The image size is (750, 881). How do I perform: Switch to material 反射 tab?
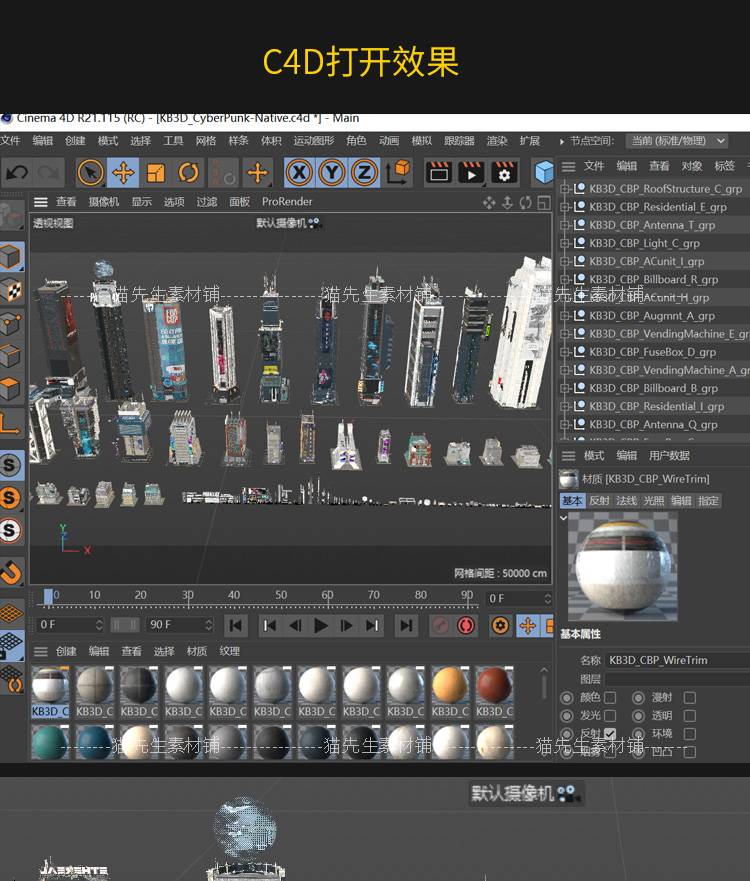coord(599,500)
